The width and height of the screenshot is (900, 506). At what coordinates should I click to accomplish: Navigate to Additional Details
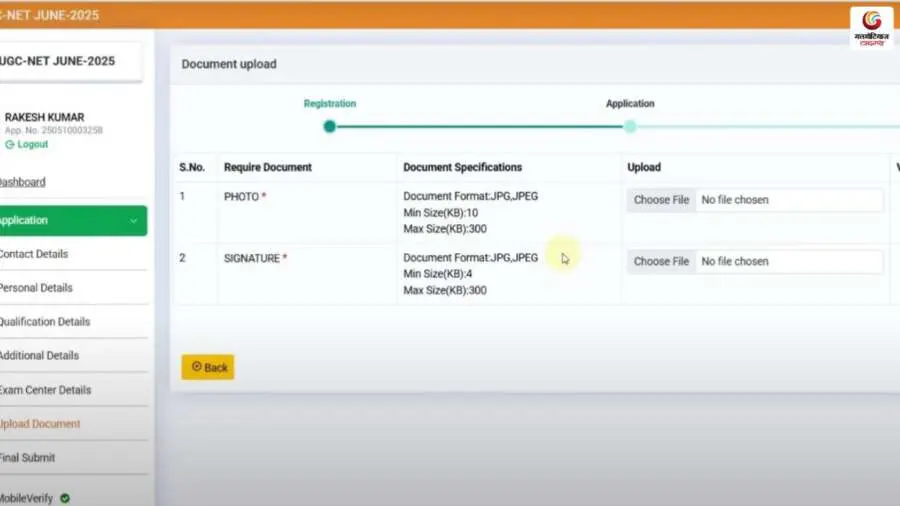(x=39, y=356)
